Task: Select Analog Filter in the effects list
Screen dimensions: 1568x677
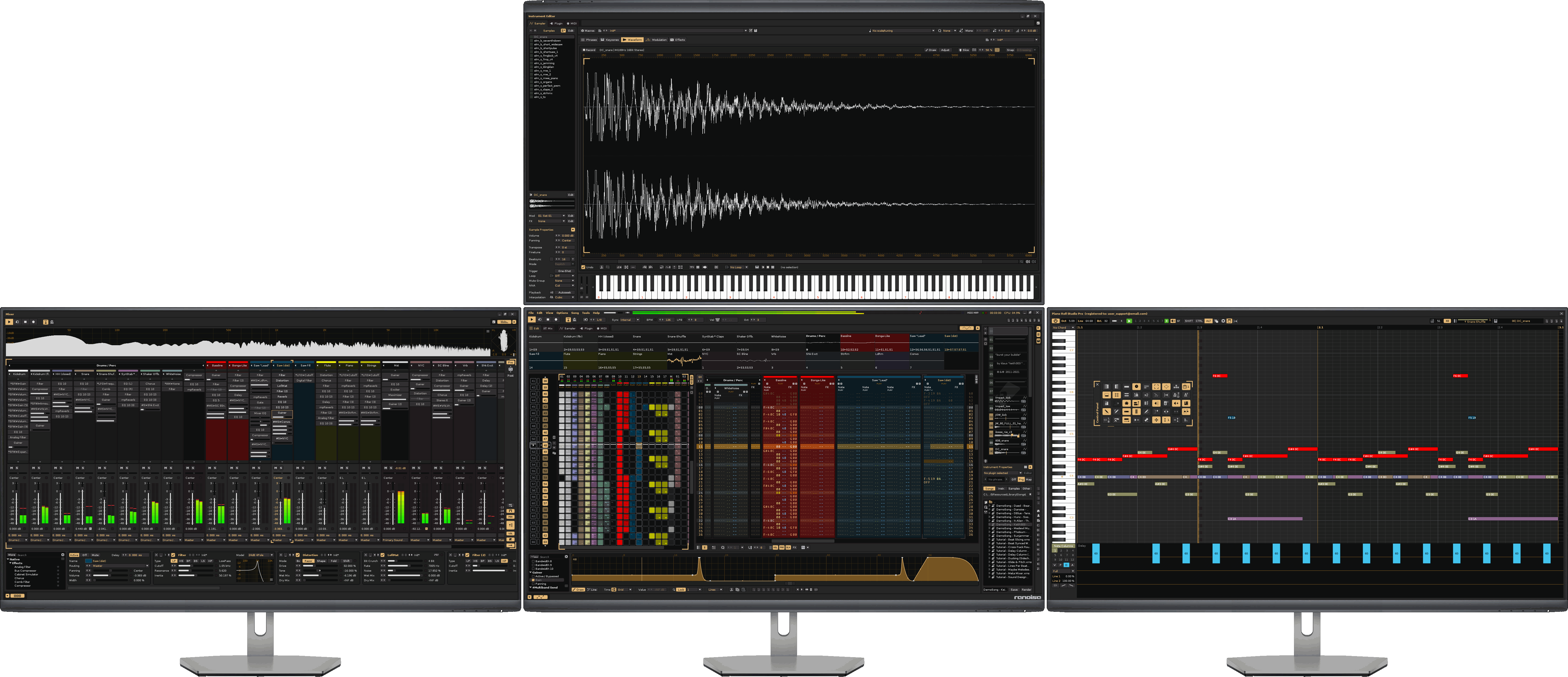Action: coord(23,567)
